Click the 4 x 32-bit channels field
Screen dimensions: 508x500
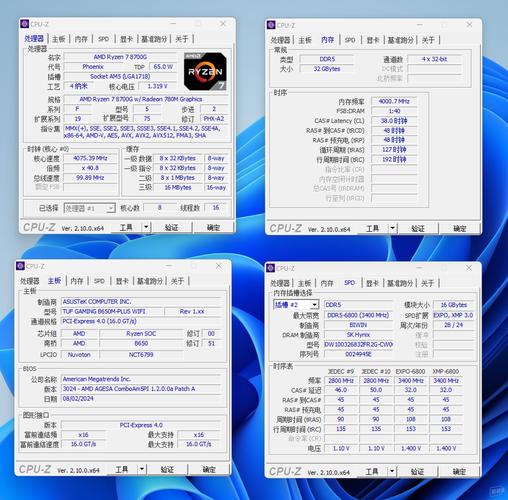[434, 59]
